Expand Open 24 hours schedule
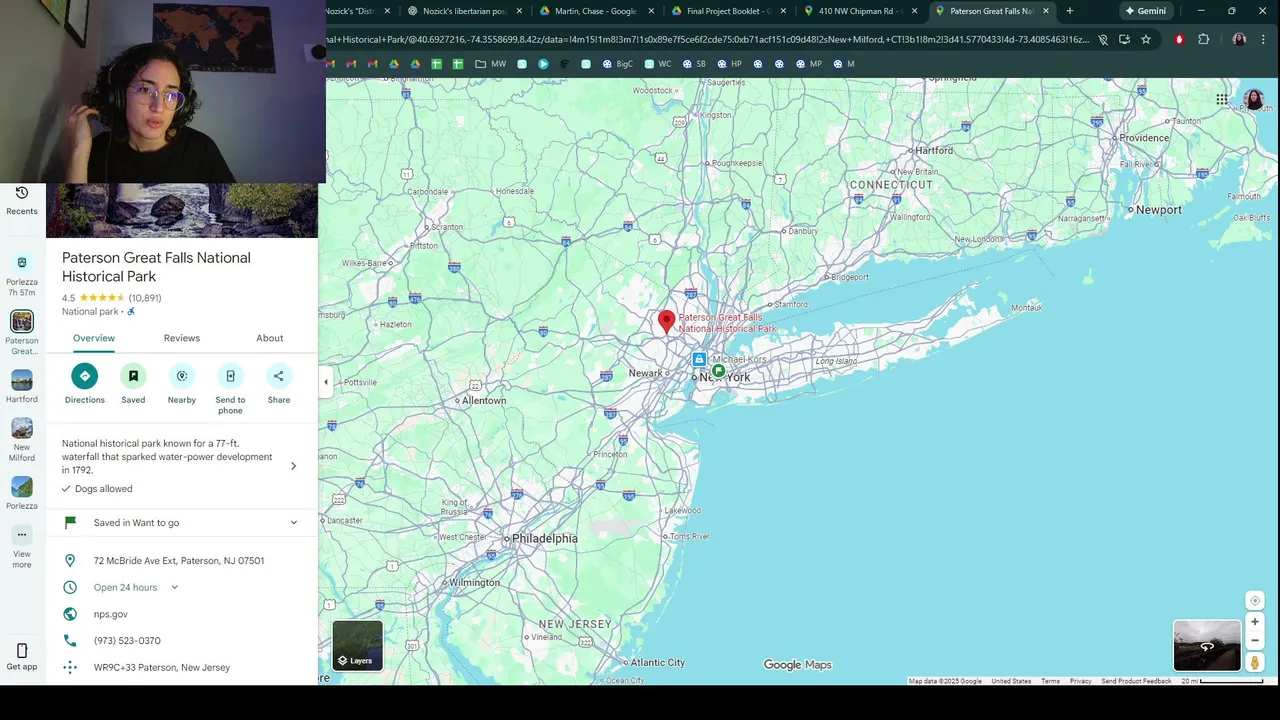Image resolution: width=1280 pixels, height=720 pixels. [x=174, y=587]
